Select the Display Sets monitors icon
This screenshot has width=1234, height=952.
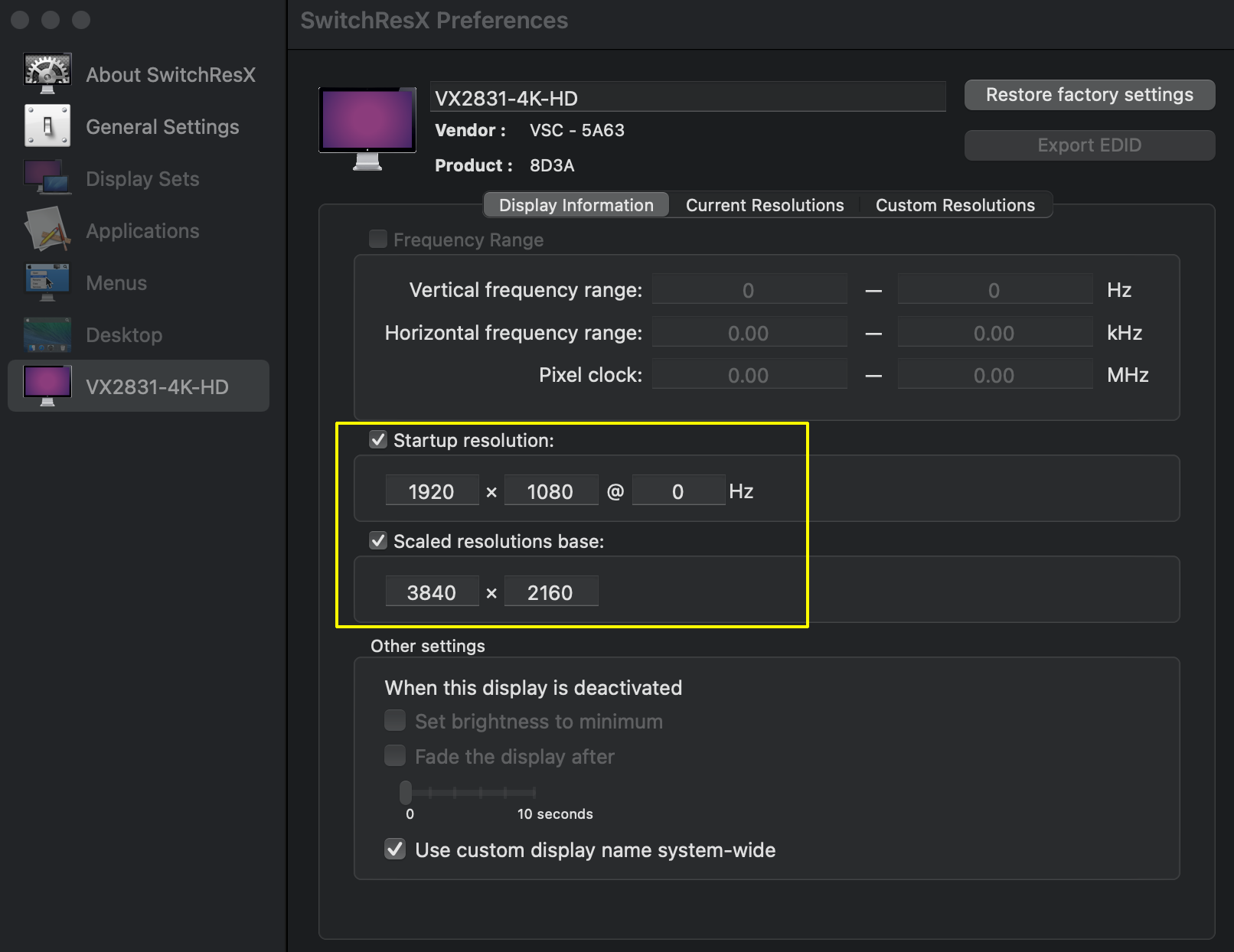47,178
